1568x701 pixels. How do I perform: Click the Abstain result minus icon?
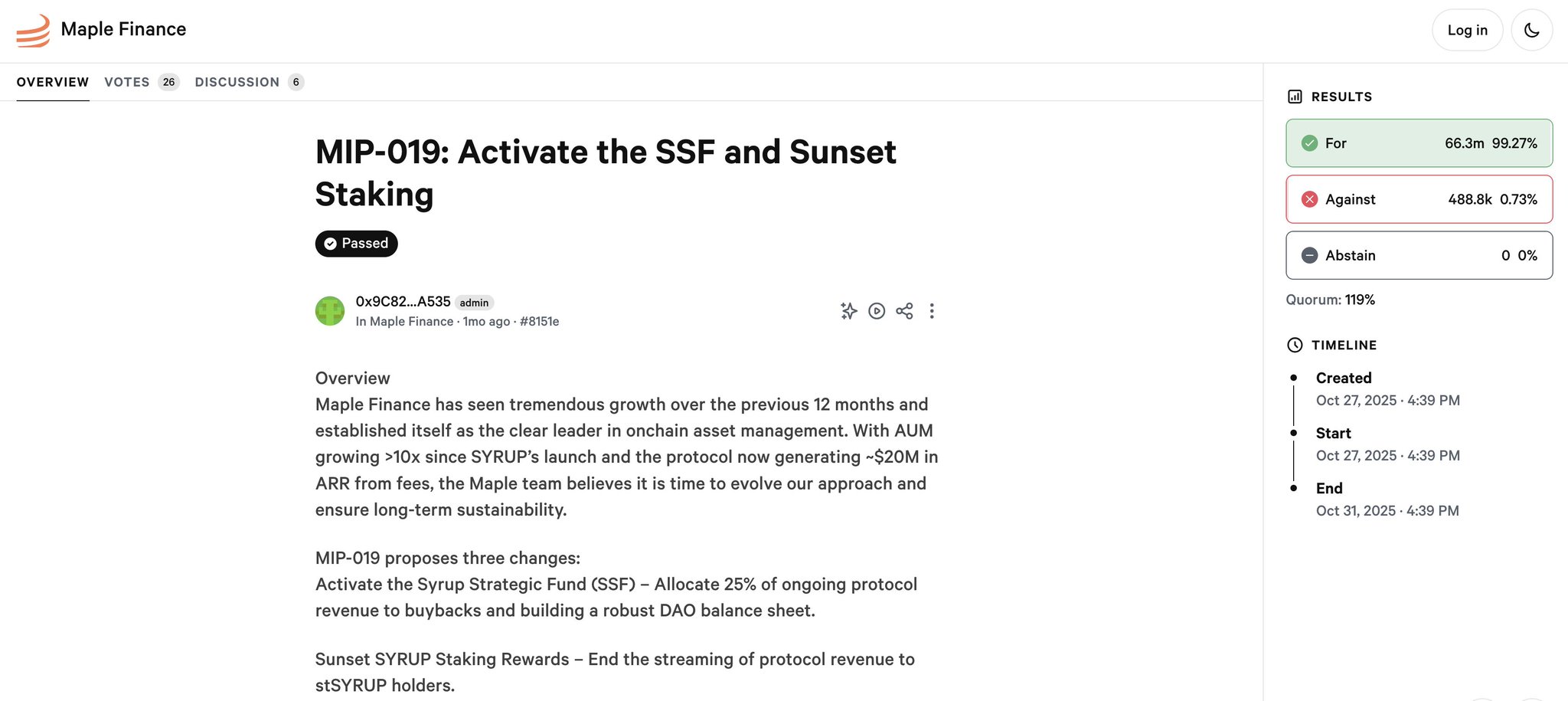1310,255
